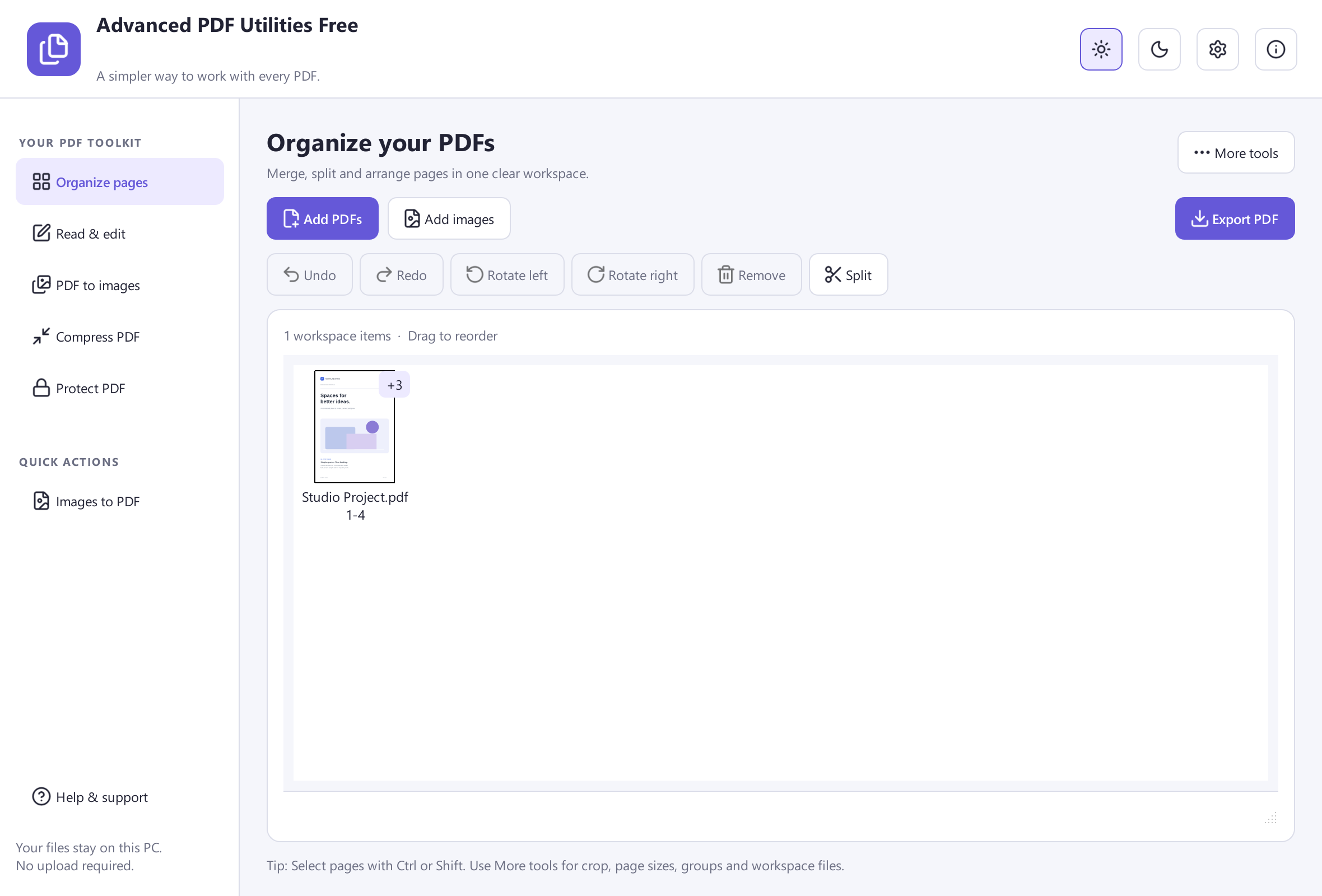Switch to light theme sun icon

coord(1101,49)
